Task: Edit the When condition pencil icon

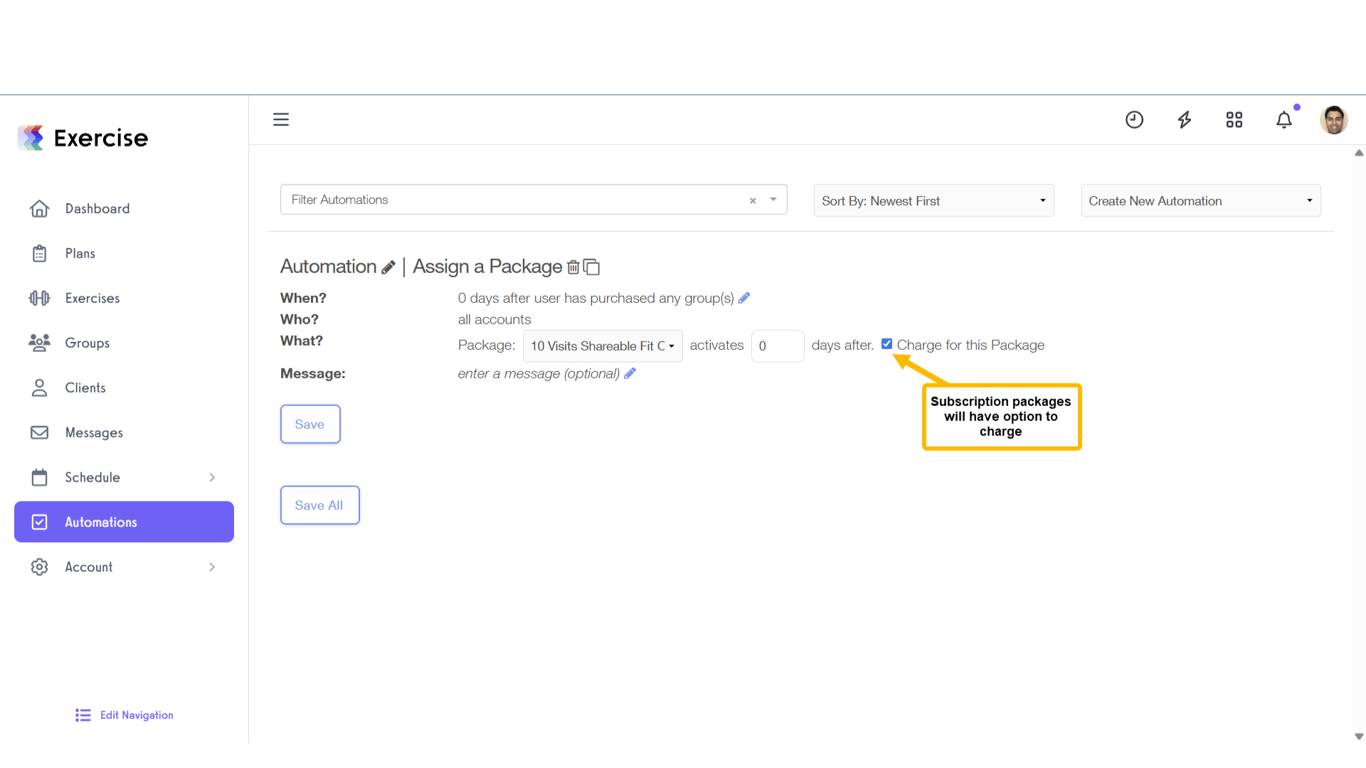Action: pos(744,298)
